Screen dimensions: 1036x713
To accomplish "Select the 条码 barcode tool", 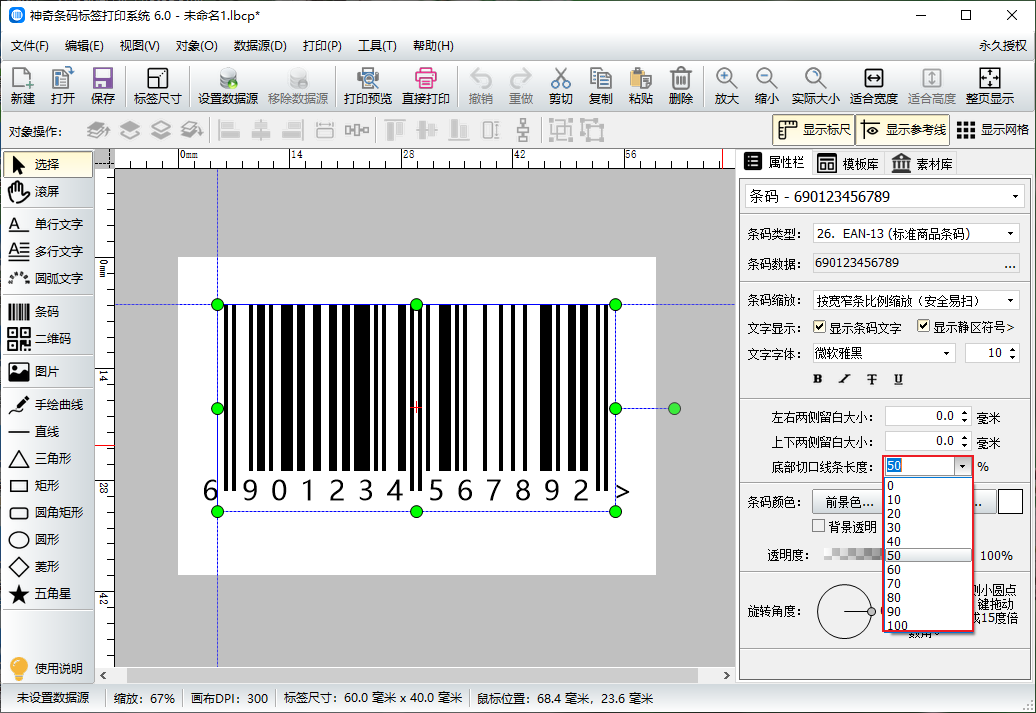I will (x=48, y=311).
